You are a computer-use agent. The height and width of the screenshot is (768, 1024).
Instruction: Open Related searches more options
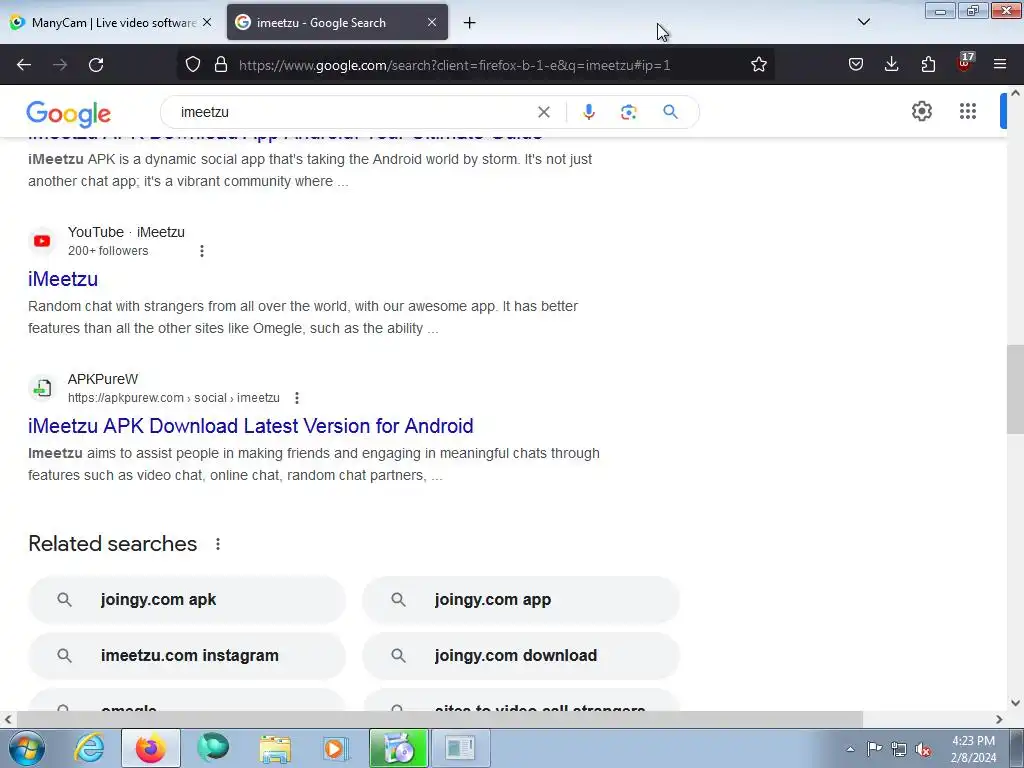(x=217, y=544)
